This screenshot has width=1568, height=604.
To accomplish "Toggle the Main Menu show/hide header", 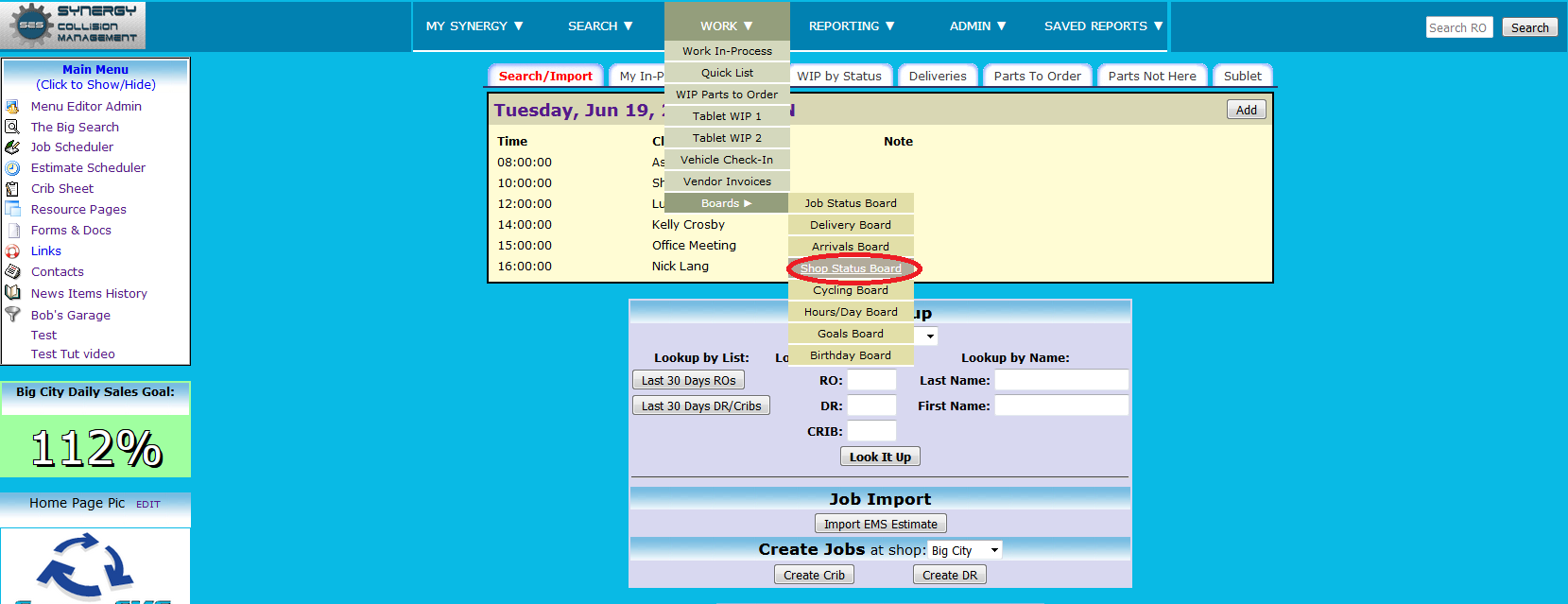I will (95, 77).
